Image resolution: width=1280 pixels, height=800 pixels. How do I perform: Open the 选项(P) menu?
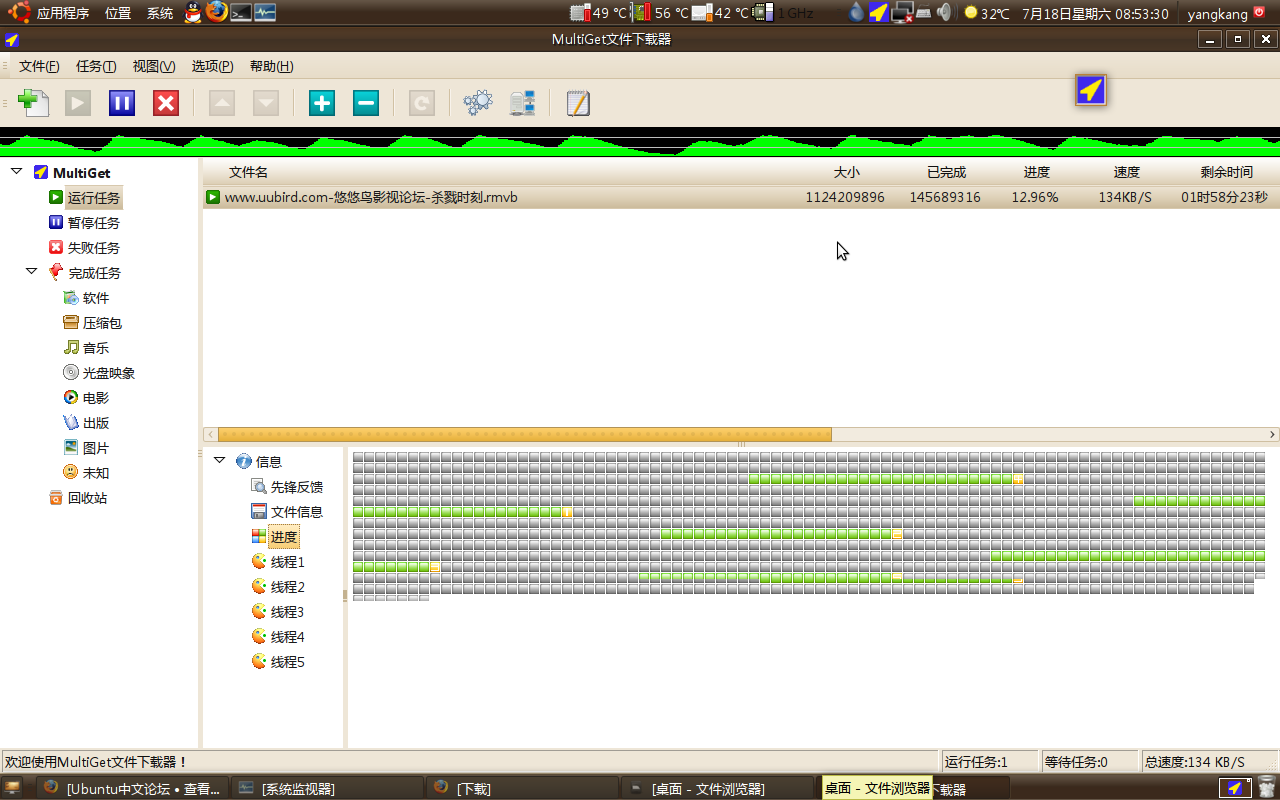tap(212, 66)
